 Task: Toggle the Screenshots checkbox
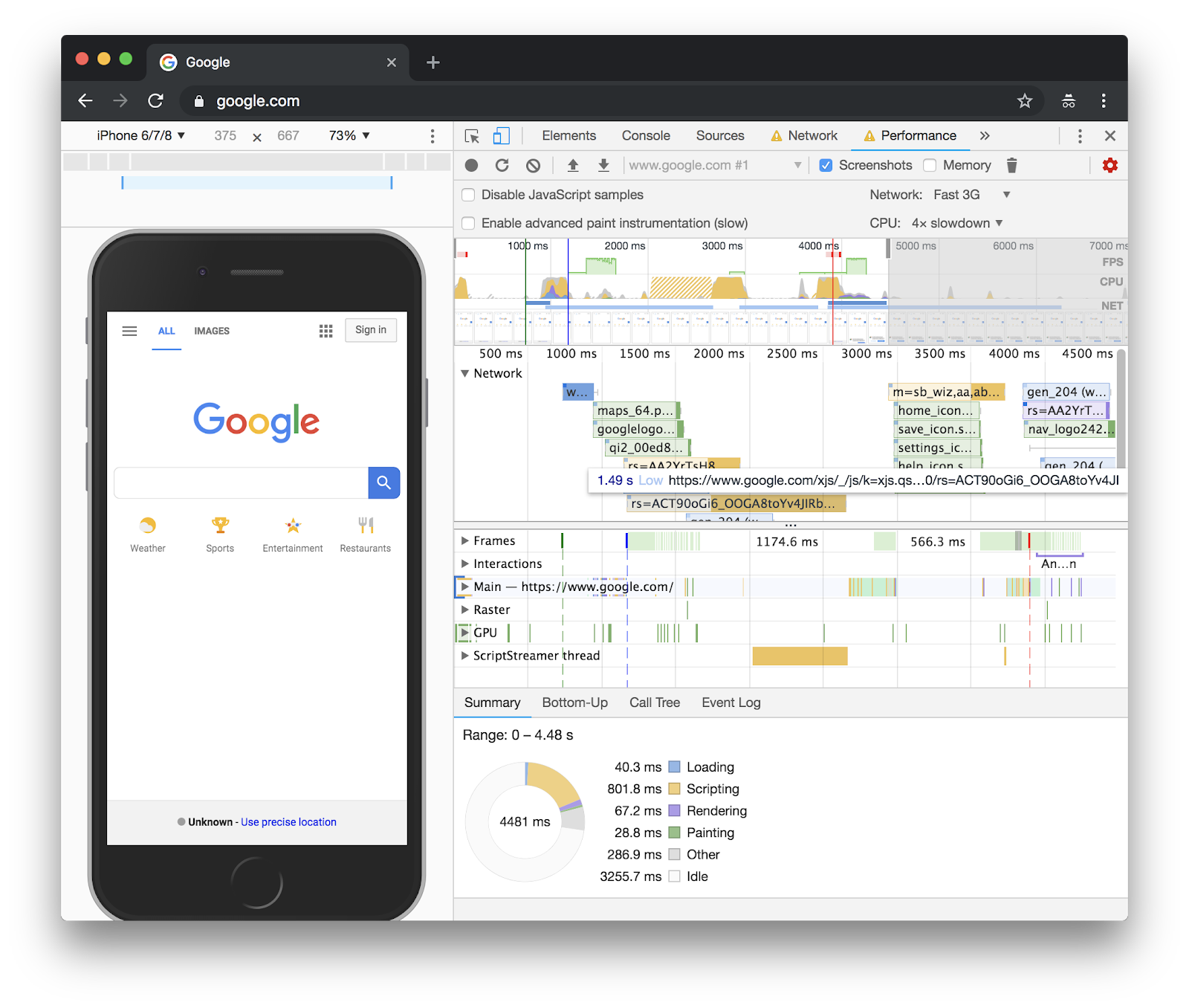point(826,165)
